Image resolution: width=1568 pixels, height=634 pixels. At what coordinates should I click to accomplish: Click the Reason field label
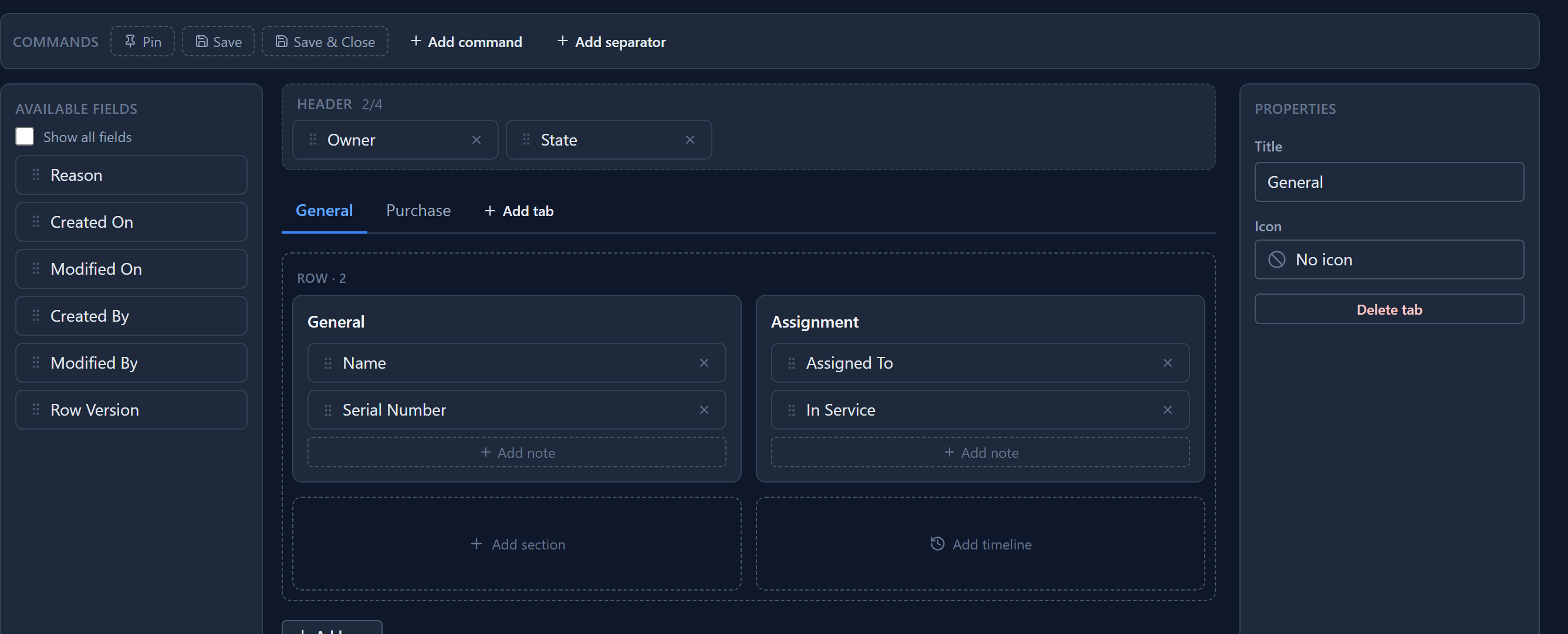(76, 175)
